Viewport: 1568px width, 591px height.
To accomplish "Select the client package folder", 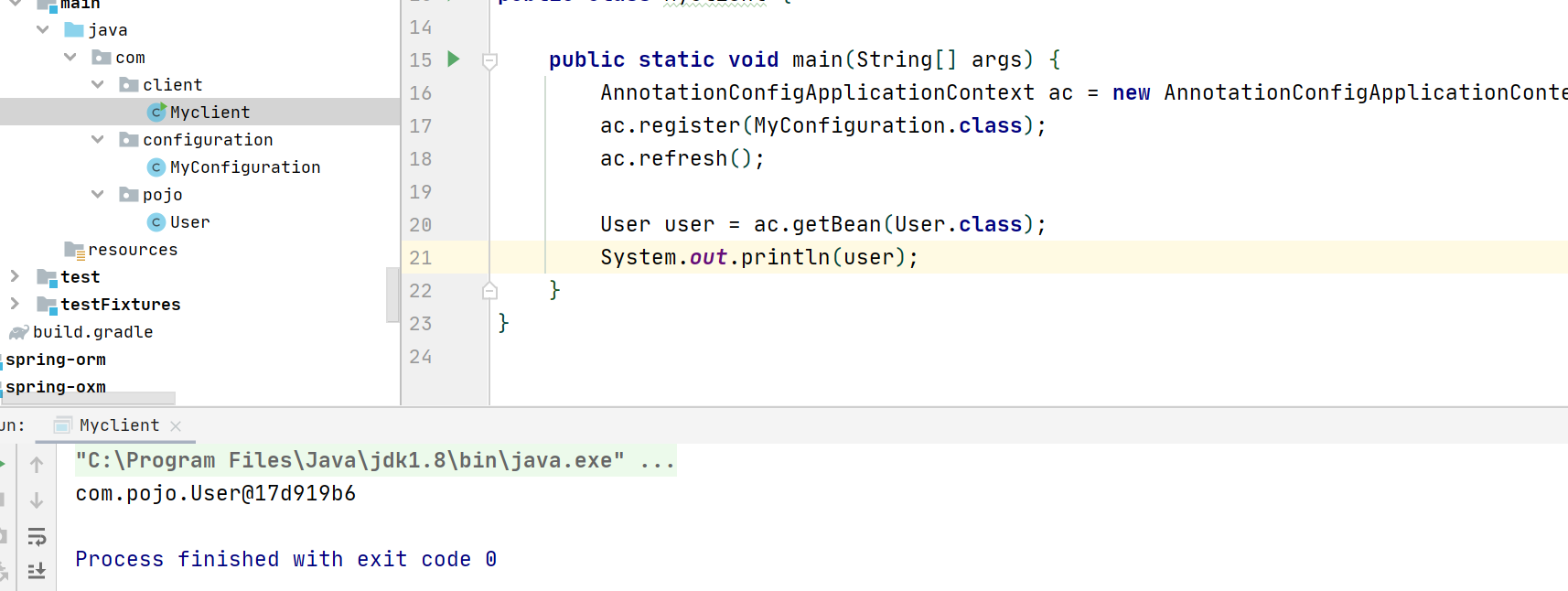I will [172, 85].
